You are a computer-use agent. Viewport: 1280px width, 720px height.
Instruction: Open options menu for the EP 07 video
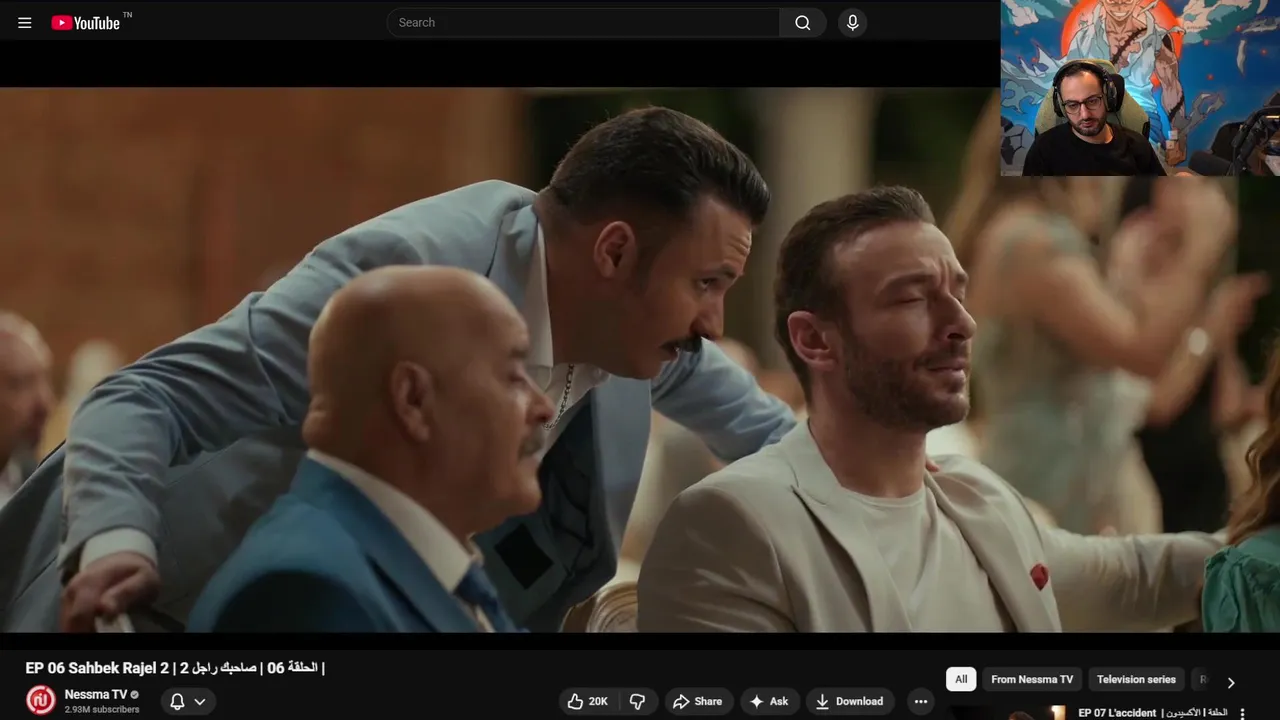click(1242, 714)
